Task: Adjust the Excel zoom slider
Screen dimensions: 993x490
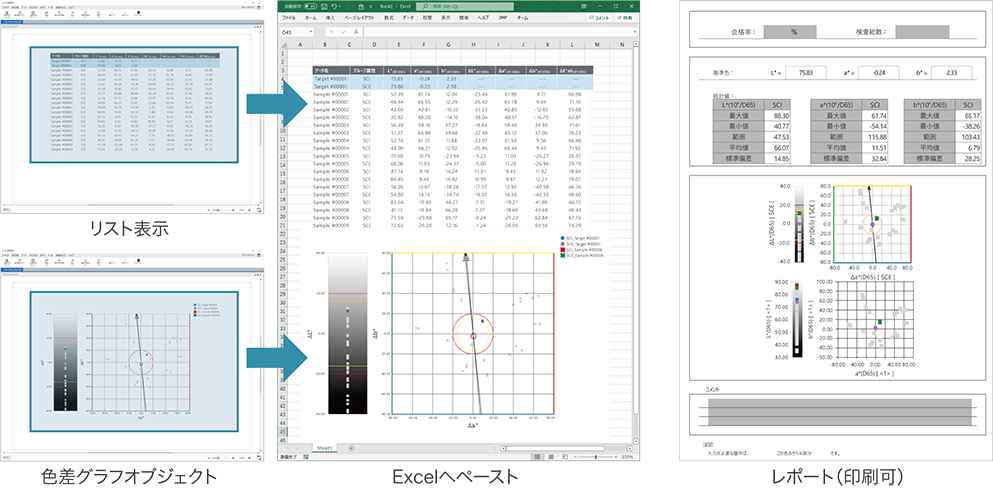Action: click(x=595, y=458)
